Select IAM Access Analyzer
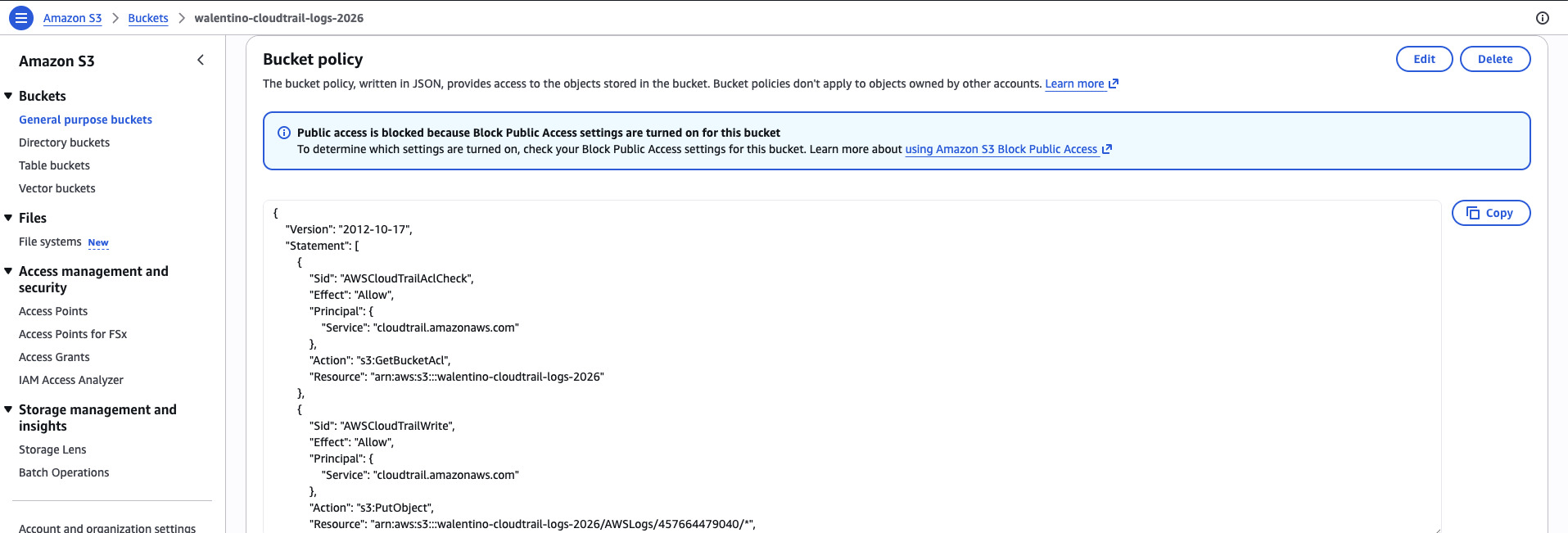 click(x=71, y=380)
